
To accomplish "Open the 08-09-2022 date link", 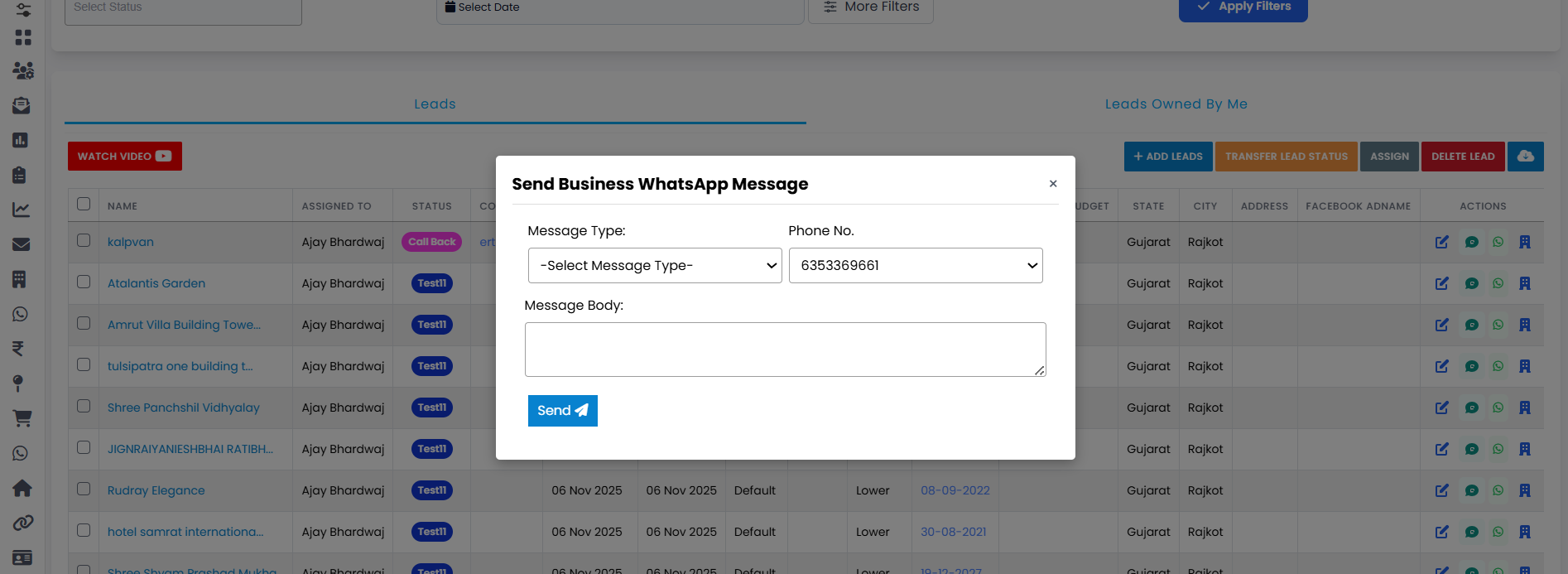I will (955, 490).
